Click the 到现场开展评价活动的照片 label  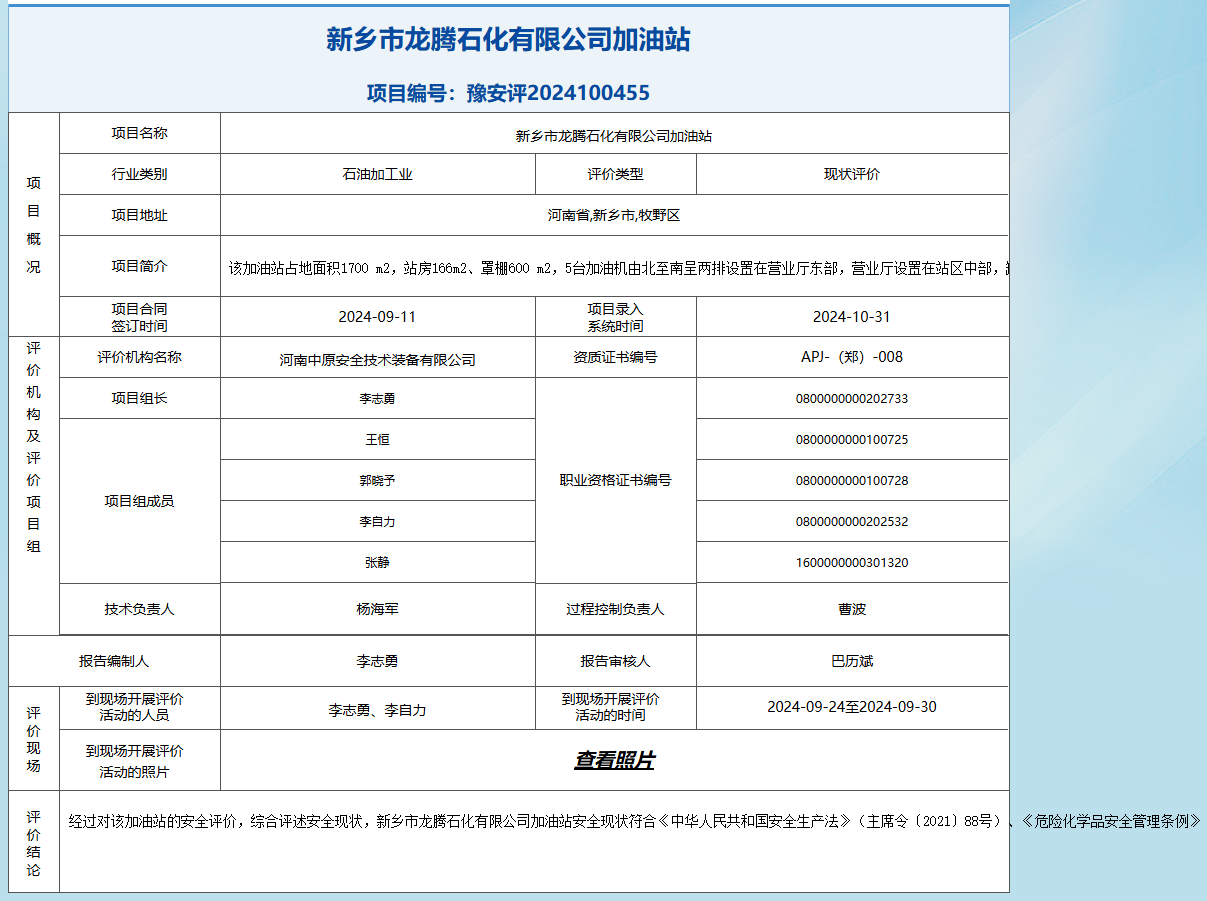[134, 761]
